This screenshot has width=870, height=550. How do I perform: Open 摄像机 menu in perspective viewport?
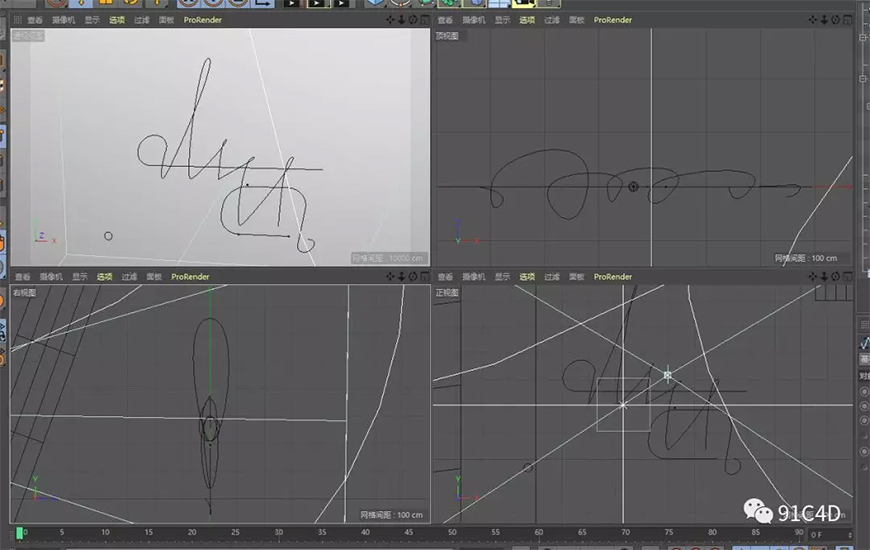tap(63, 20)
